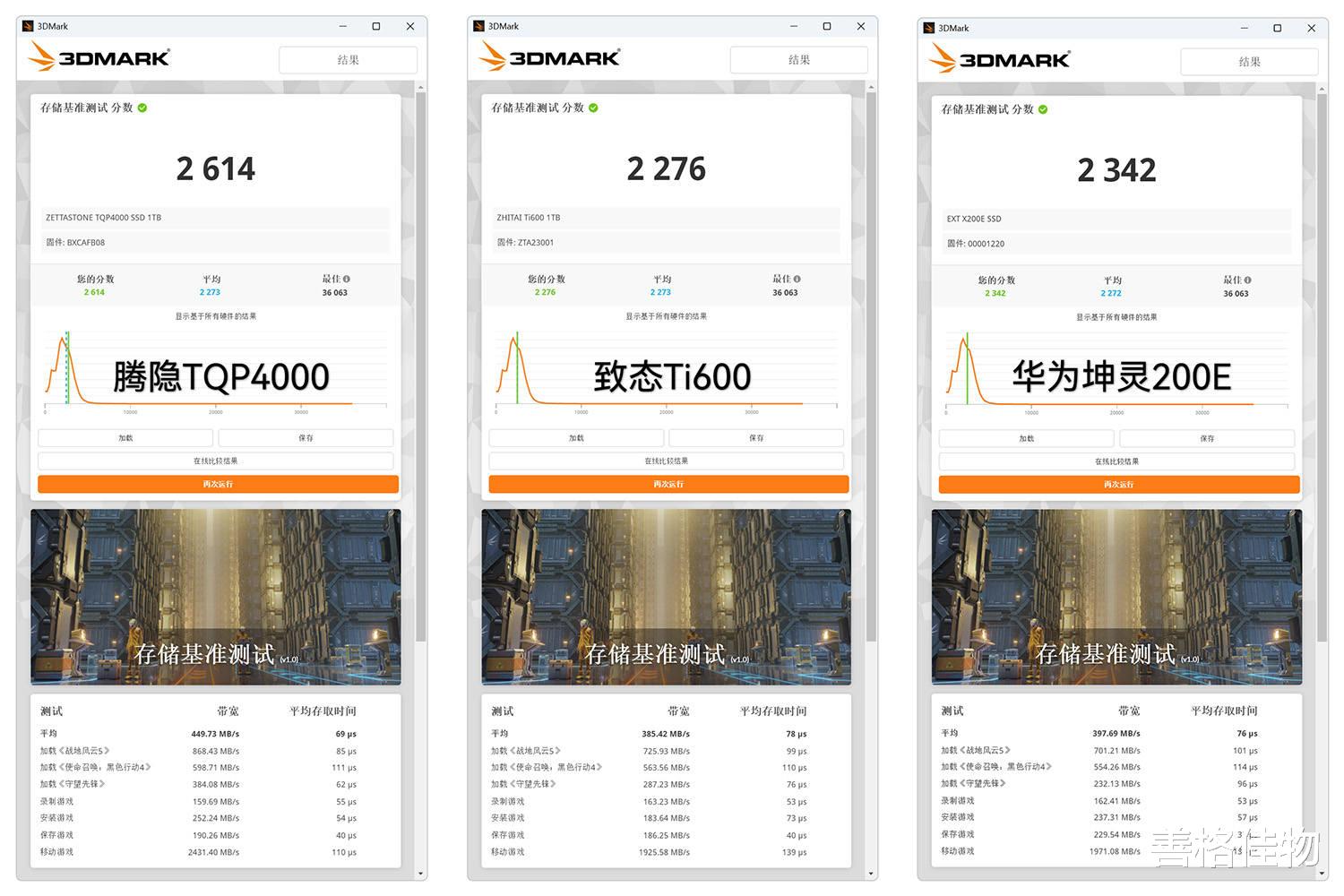Click the 449.73 MB/s average bandwidth value

pyautogui.click(x=215, y=734)
